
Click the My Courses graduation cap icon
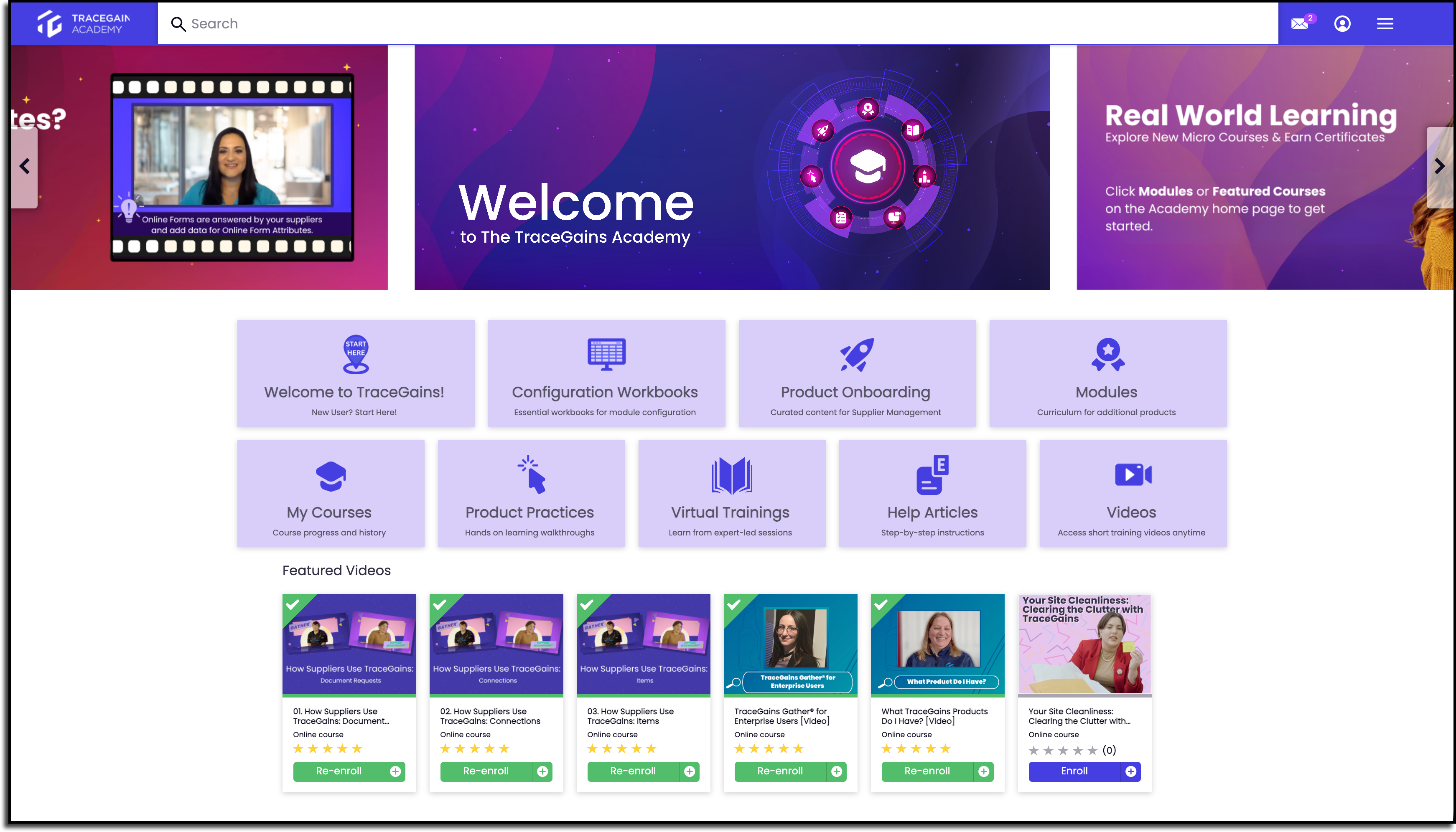[331, 476]
